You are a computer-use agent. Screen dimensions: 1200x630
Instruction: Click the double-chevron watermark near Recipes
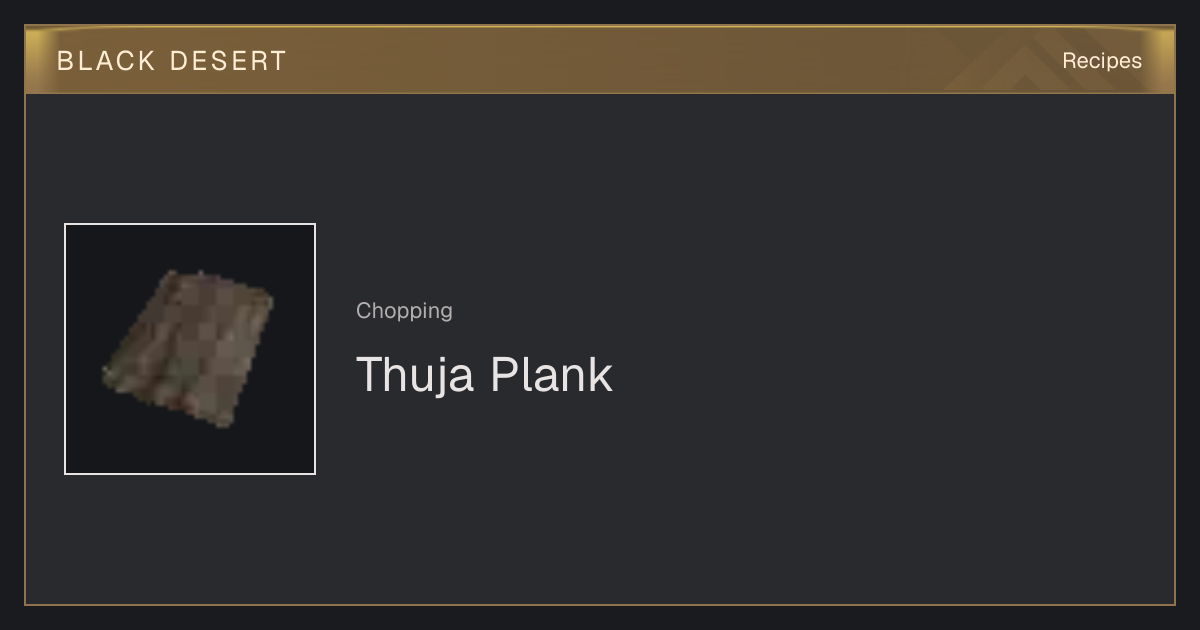[x=1010, y=62]
